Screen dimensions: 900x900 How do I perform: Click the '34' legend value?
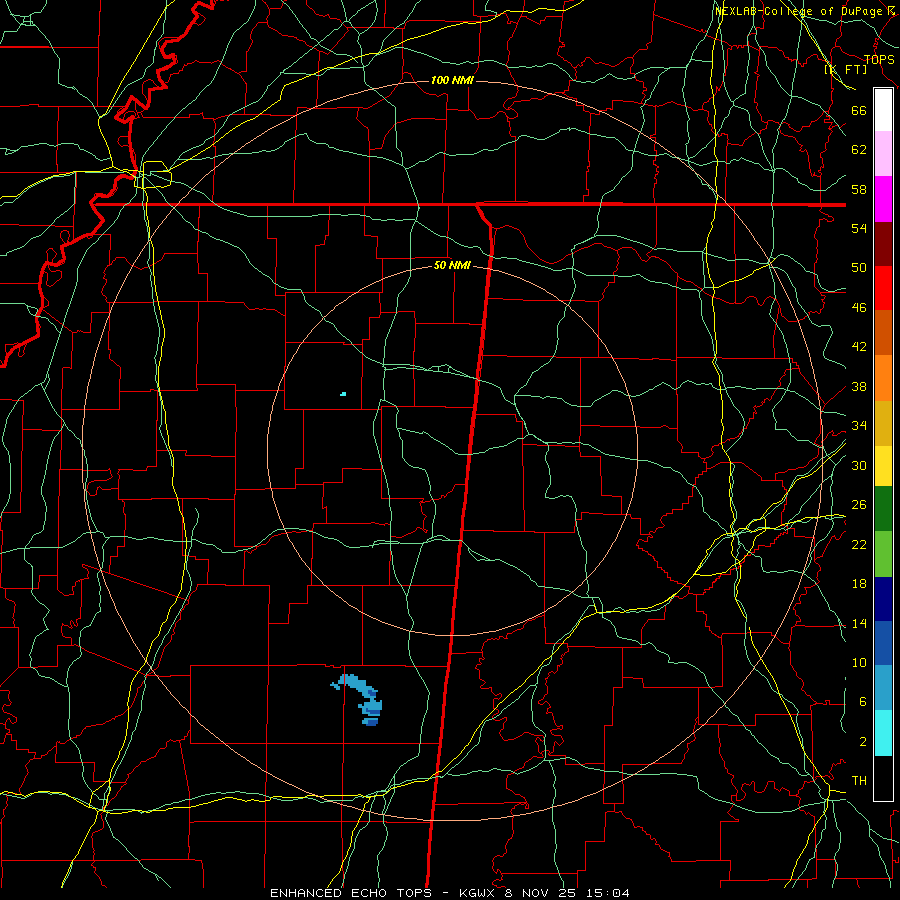pos(859,426)
